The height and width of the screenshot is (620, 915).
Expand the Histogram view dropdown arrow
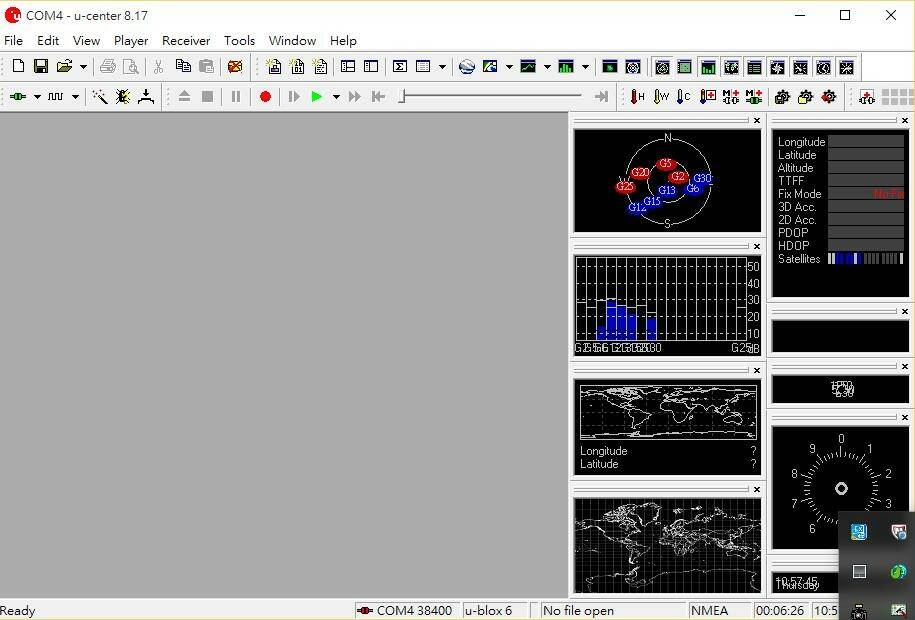pos(585,67)
